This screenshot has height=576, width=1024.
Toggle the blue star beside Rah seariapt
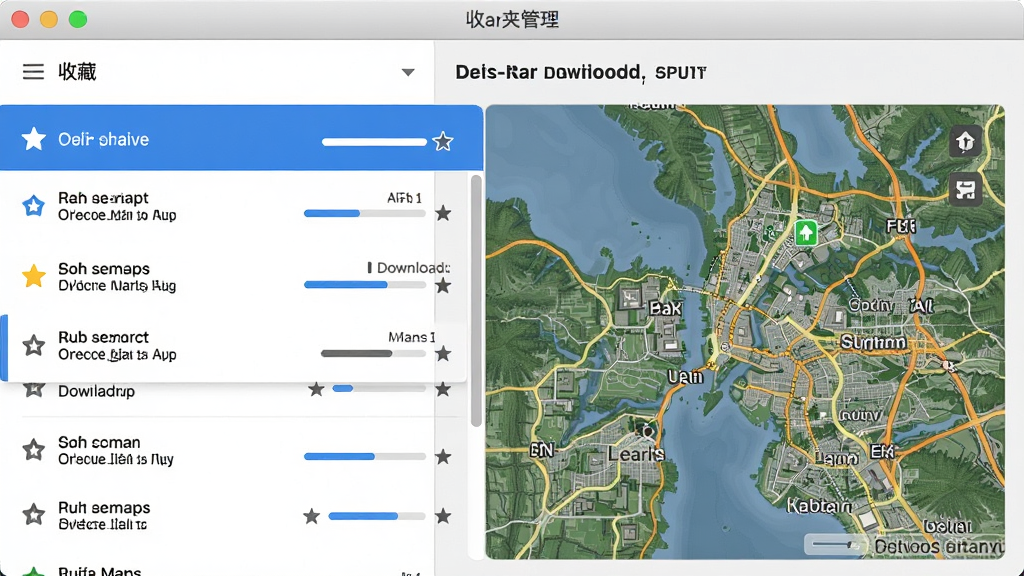coord(33,206)
